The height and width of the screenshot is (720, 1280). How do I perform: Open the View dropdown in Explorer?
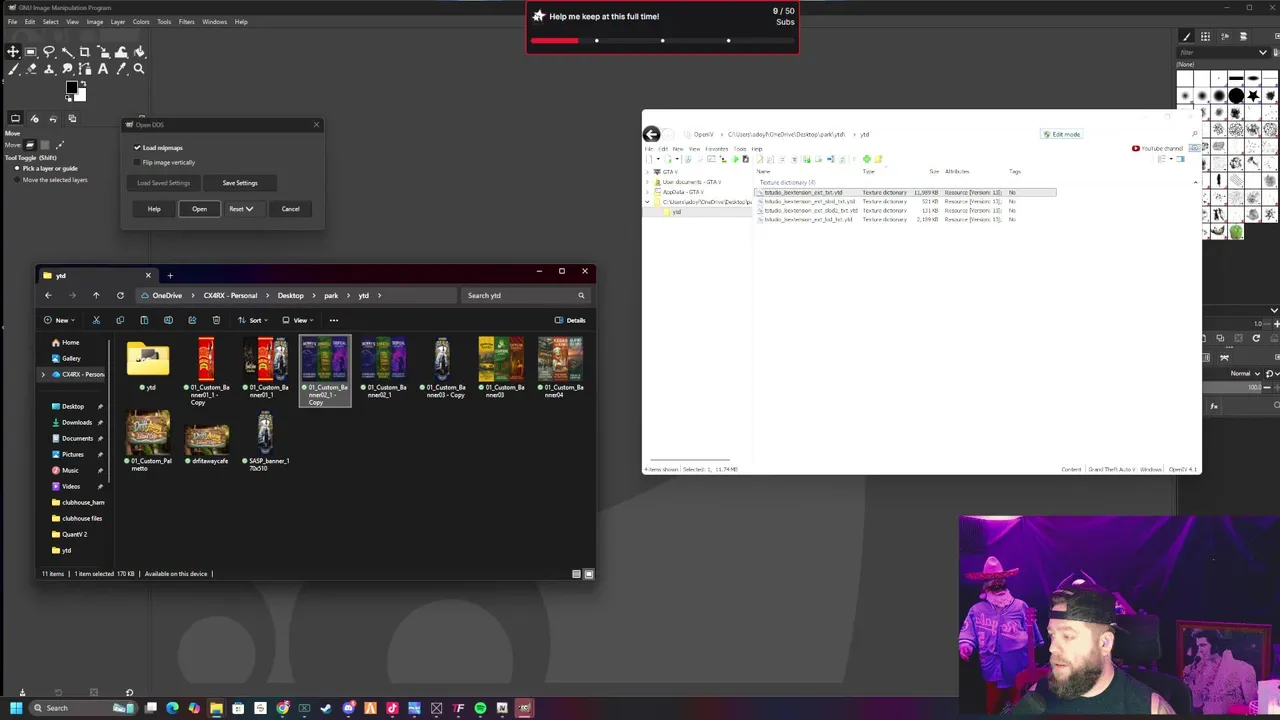pos(298,320)
